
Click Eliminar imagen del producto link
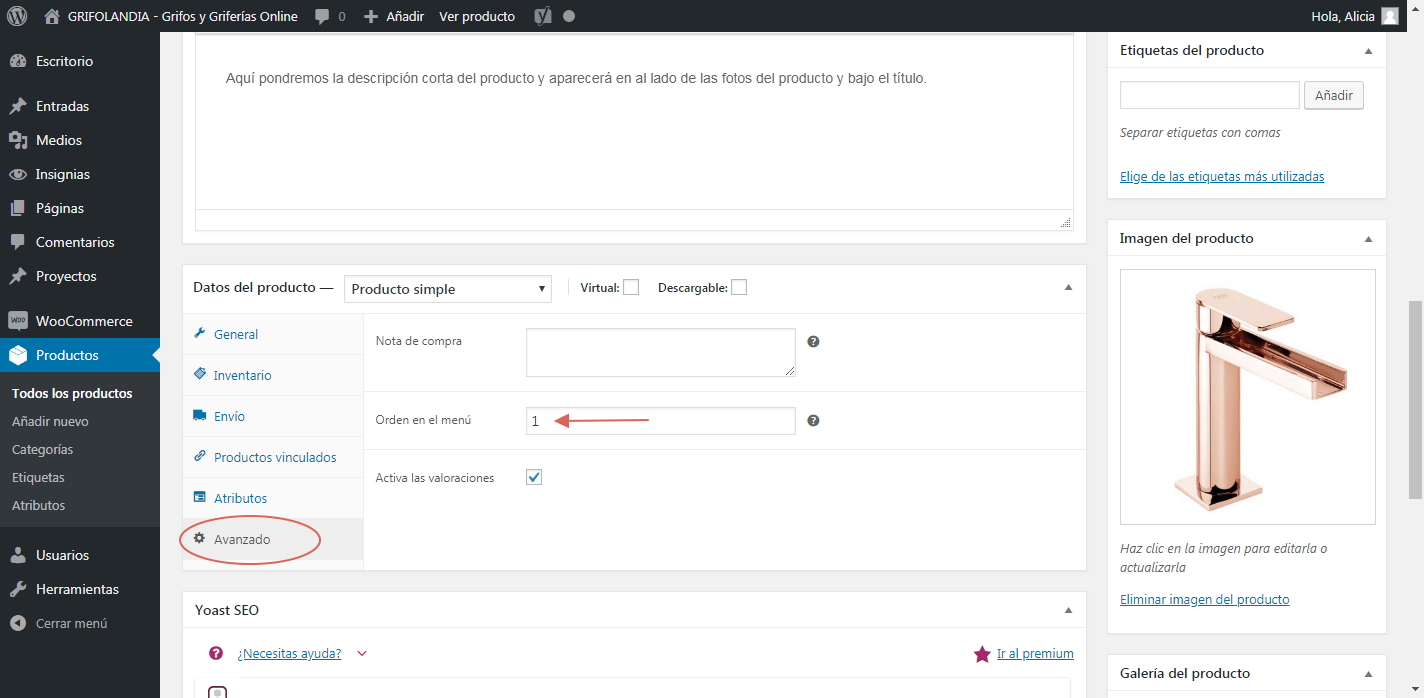coord(1205,599)
